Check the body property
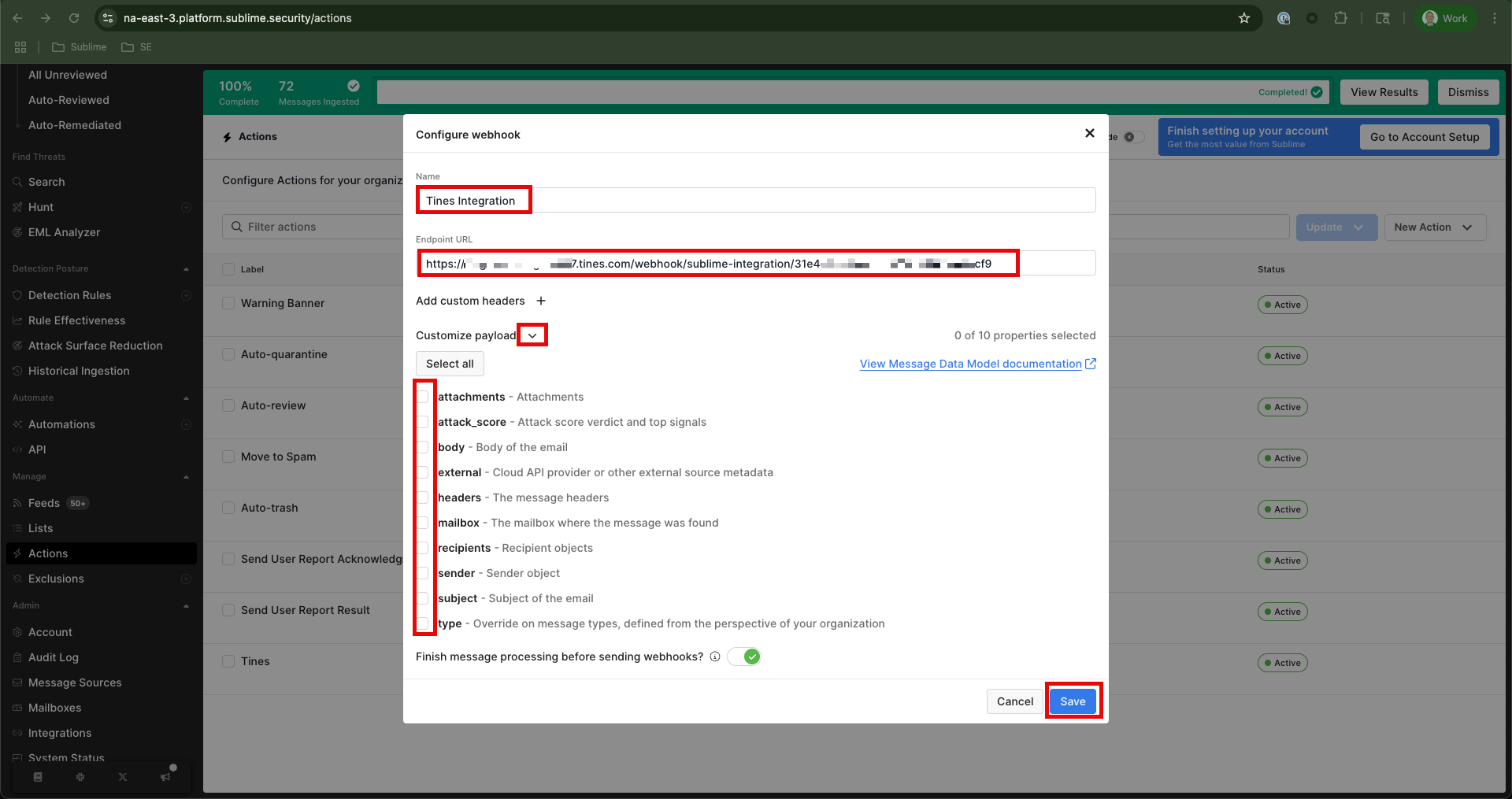The height and width of the screenshot is (799, 1512). tap(424, 447)
